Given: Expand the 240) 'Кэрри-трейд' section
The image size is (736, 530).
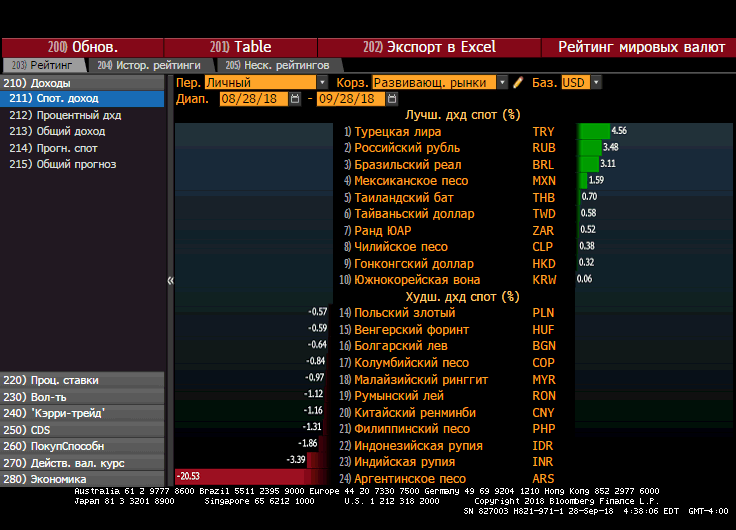Looking at the screenshot, I should [83, 413].
